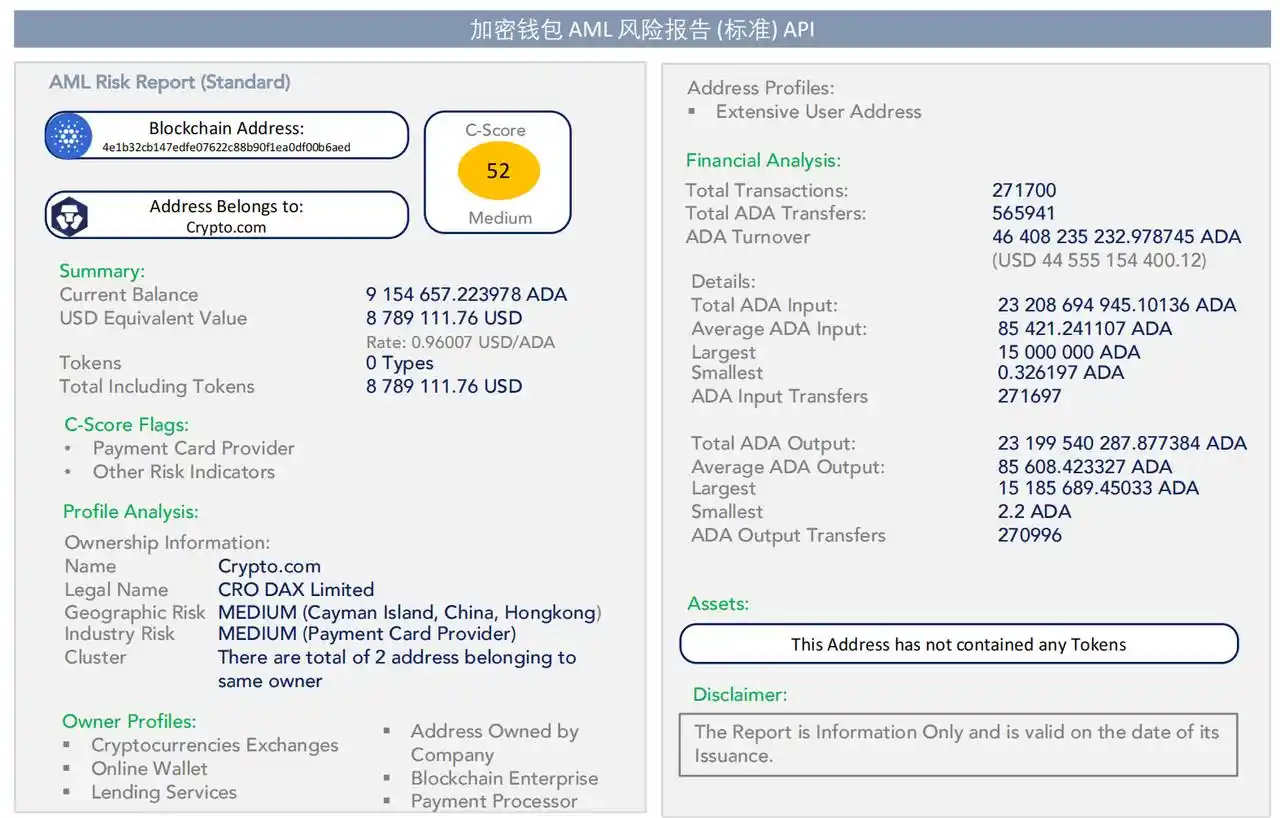Select the 'Payment Card Provider' flag item
Viewport: 1280px width, 818px height.
coord(193,448)
